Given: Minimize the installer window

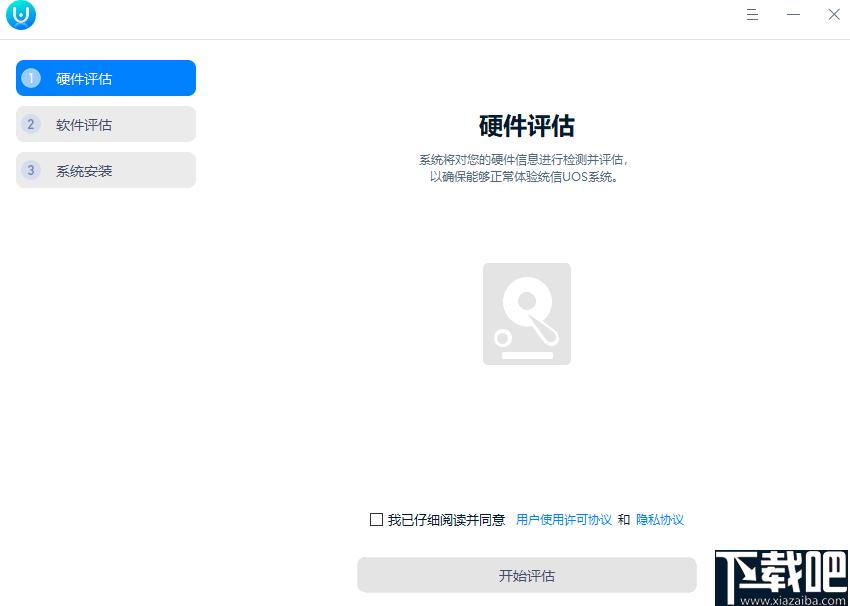Looking at the screenshot, I should 793,15.
